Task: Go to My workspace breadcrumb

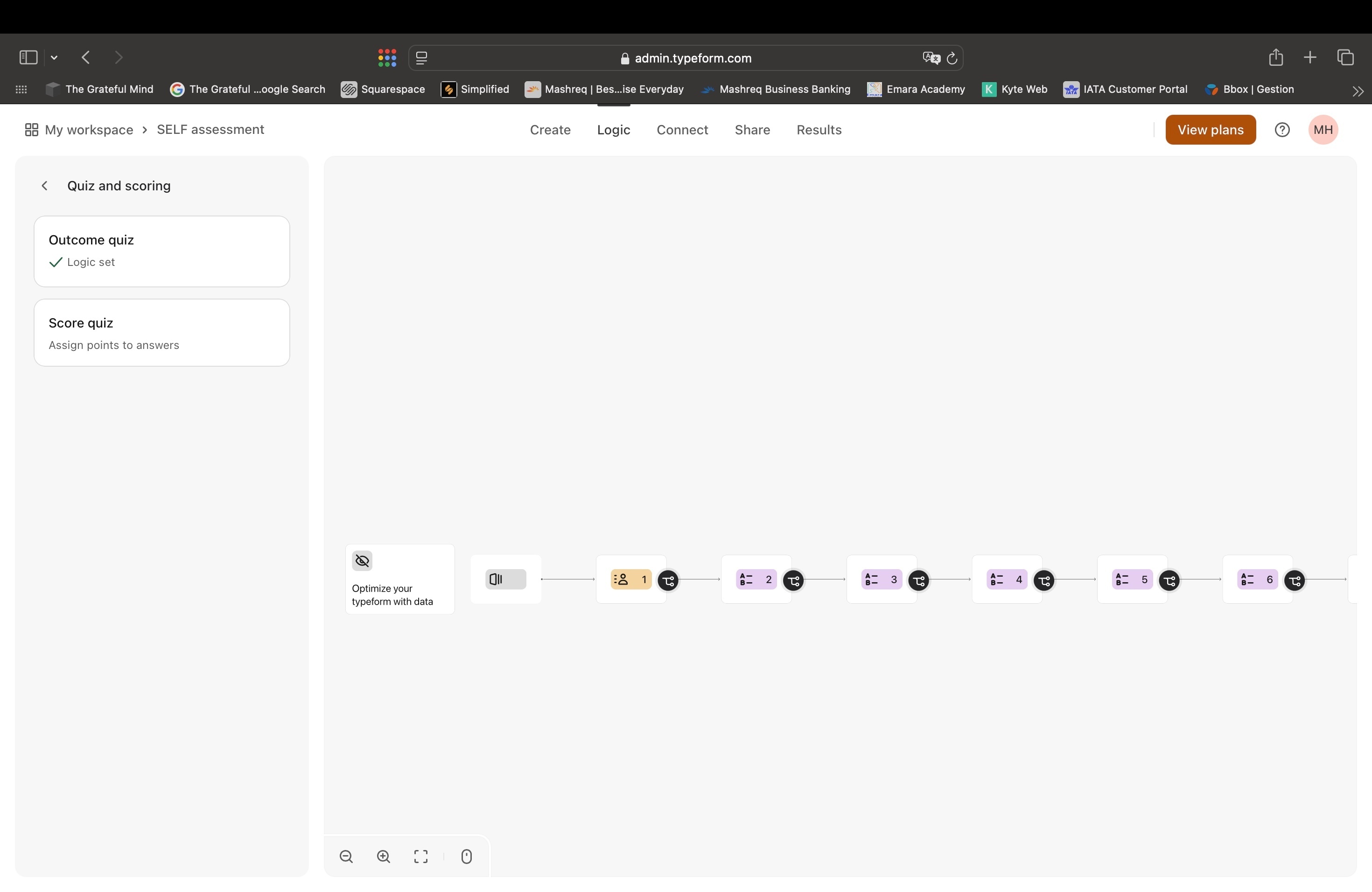Action: click(79, 130)
